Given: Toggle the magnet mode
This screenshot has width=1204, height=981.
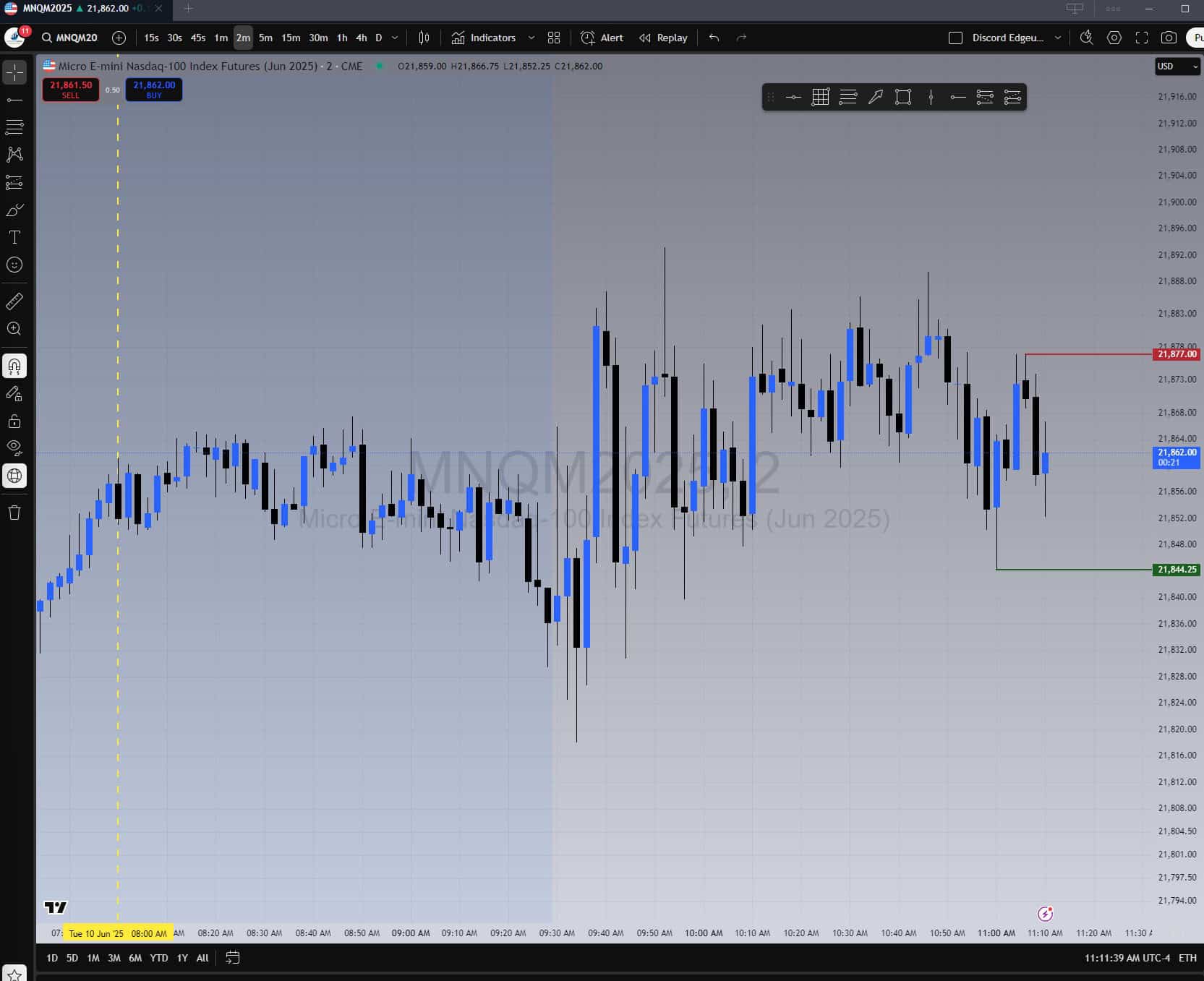Looking at the screenshot, I should [x=14, y=366].
